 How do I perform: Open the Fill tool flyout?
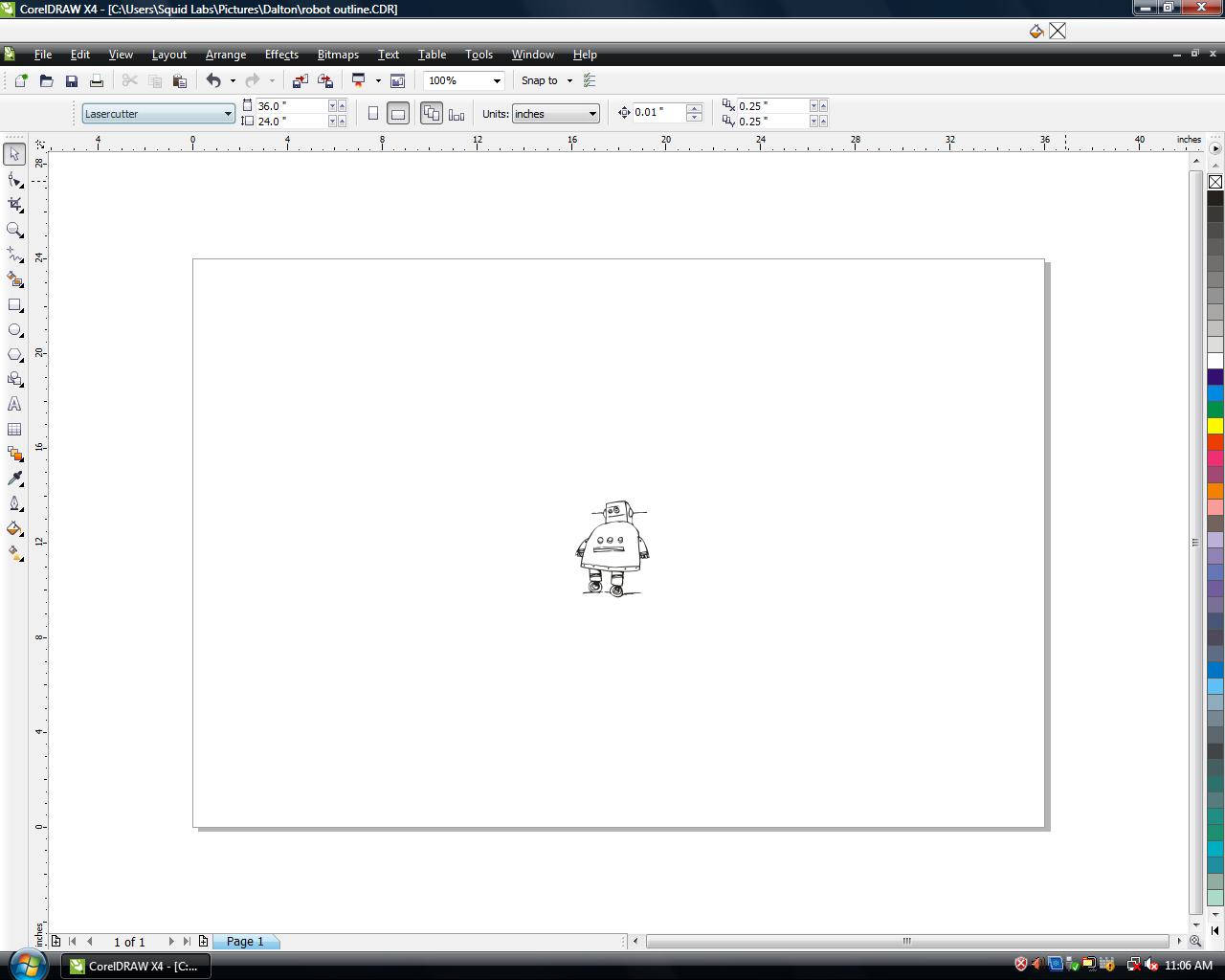point(14,528)
